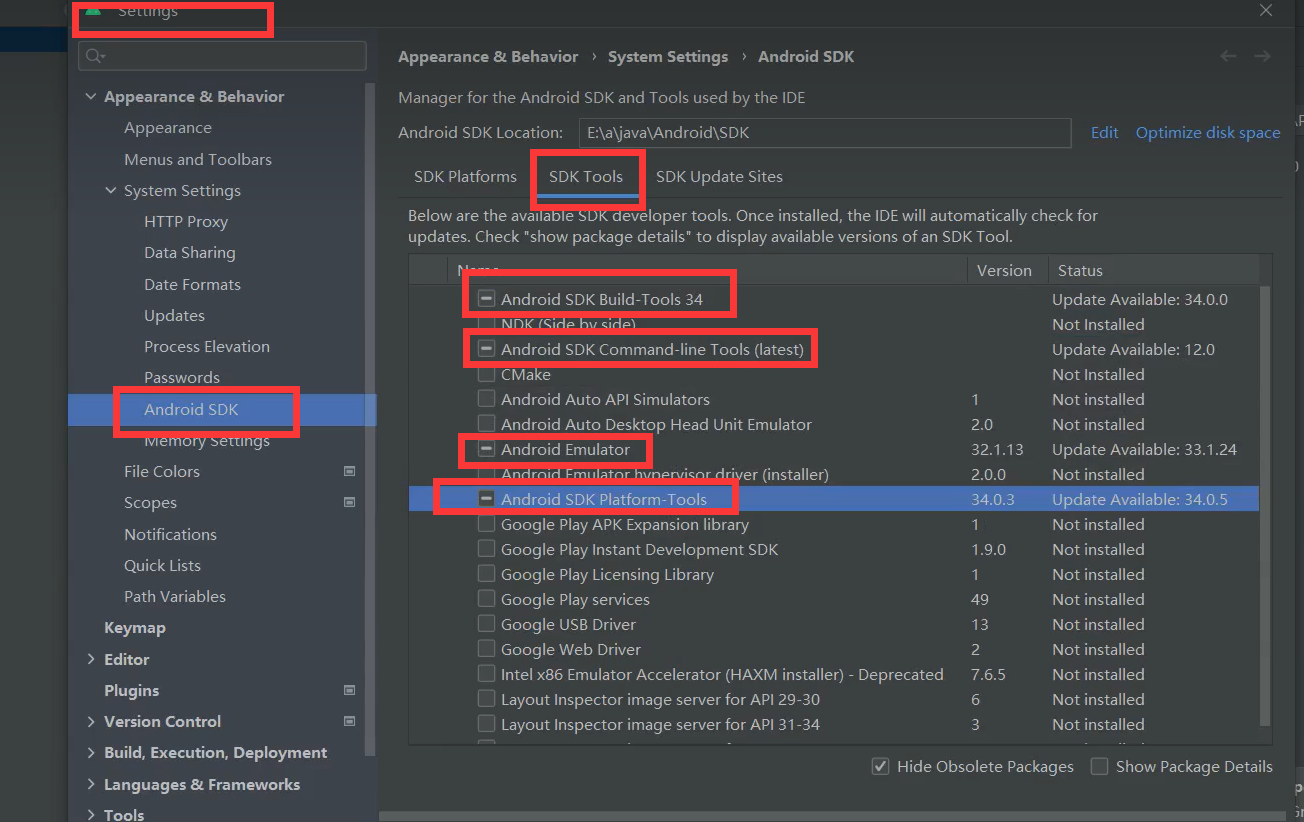The width and height of the screenshot is (1304, 822).
Task: Check the CMake checkbox
Action: pyautogui.click(x=486, y=374)
